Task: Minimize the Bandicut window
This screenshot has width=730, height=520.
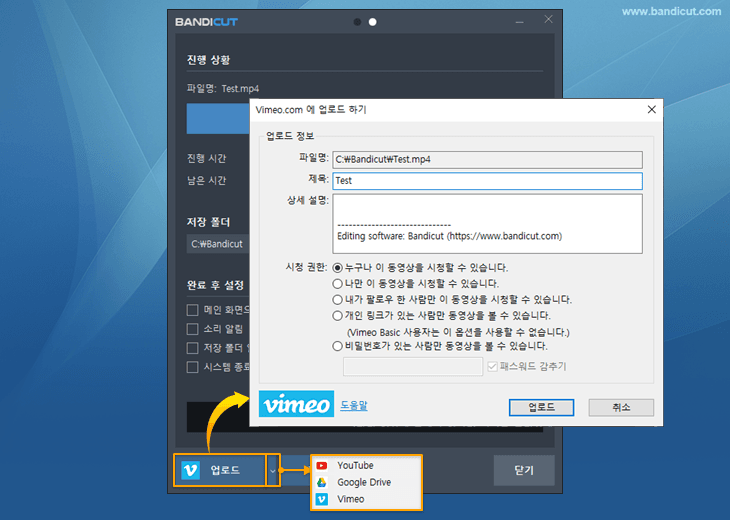Action: point(520,22)
